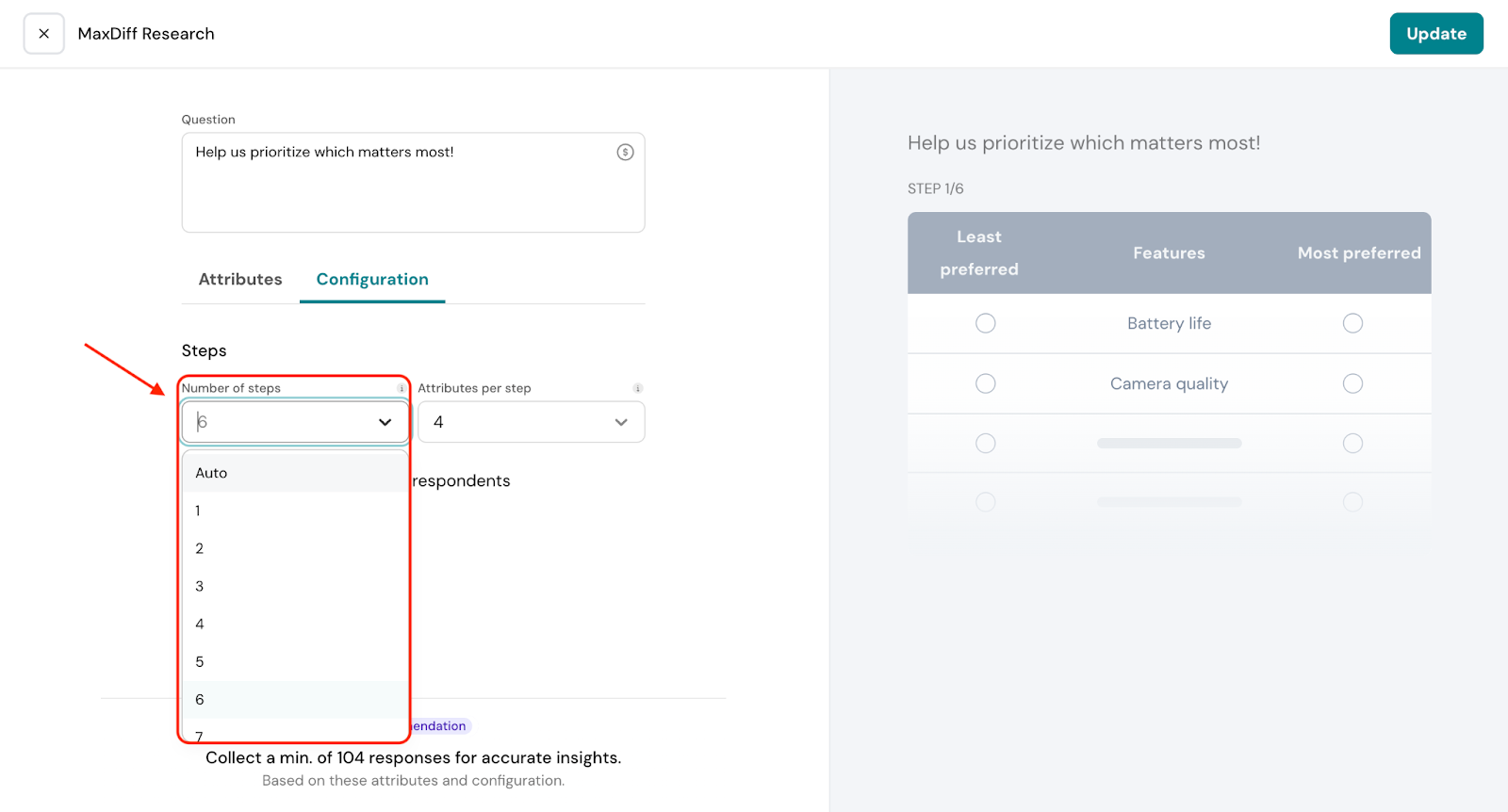
Task: Switch to the Attributes tab
Action: point(240,280)
